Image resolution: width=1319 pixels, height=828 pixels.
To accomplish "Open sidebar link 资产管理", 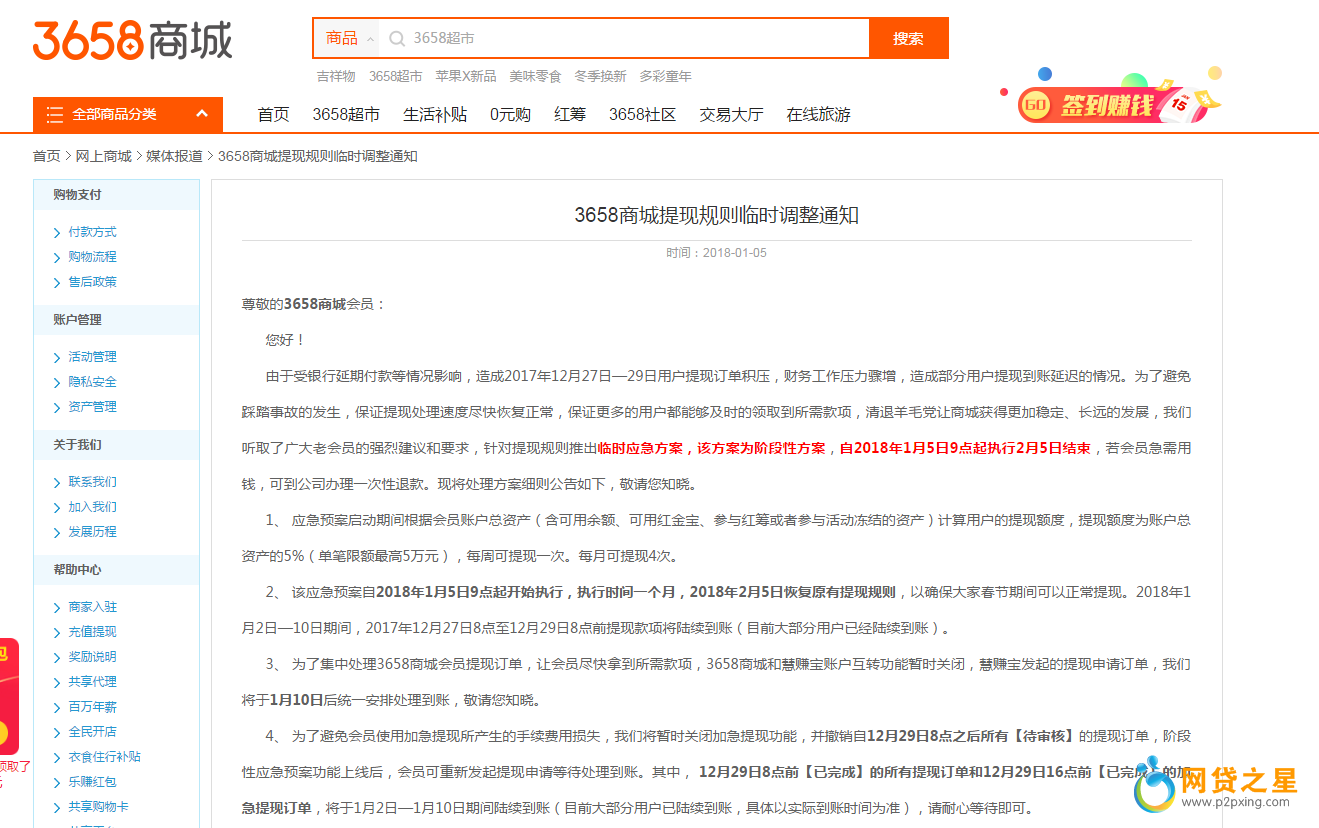I will pos(92,407).
